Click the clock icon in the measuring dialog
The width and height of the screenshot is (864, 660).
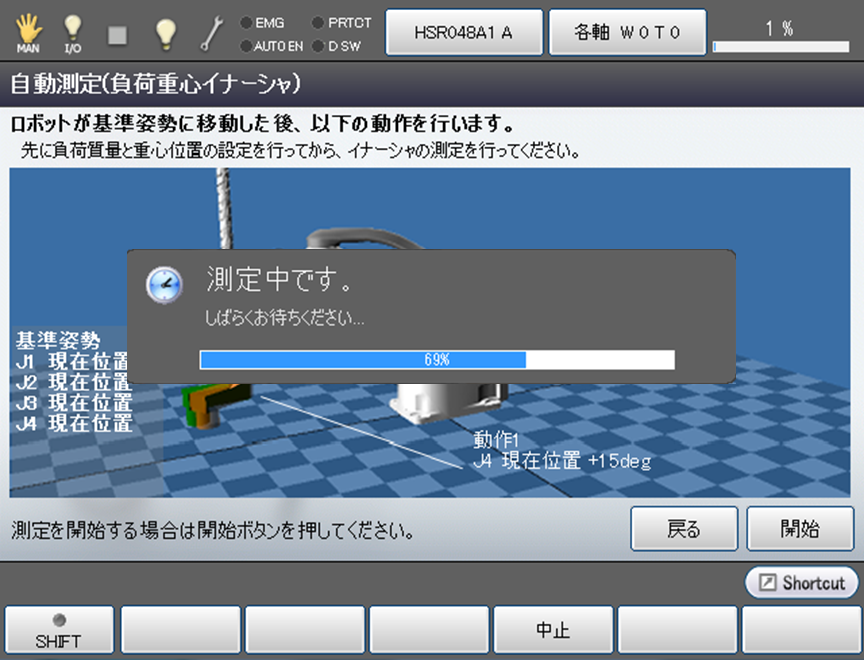[x=164, y=285]
